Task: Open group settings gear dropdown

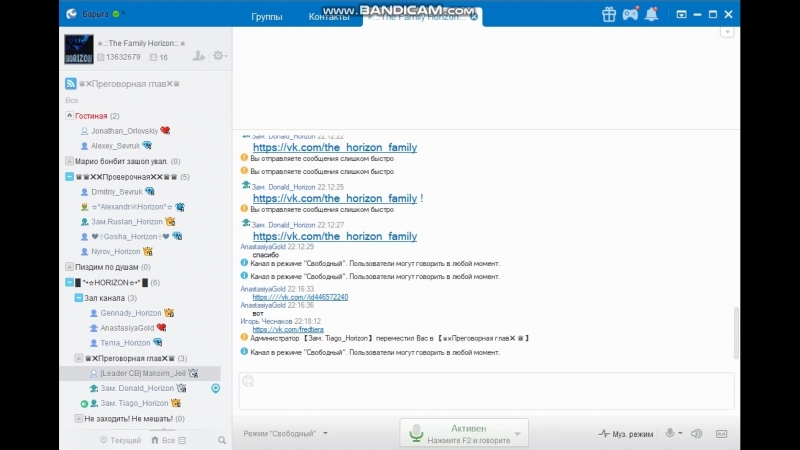Action: coord(220,56)
